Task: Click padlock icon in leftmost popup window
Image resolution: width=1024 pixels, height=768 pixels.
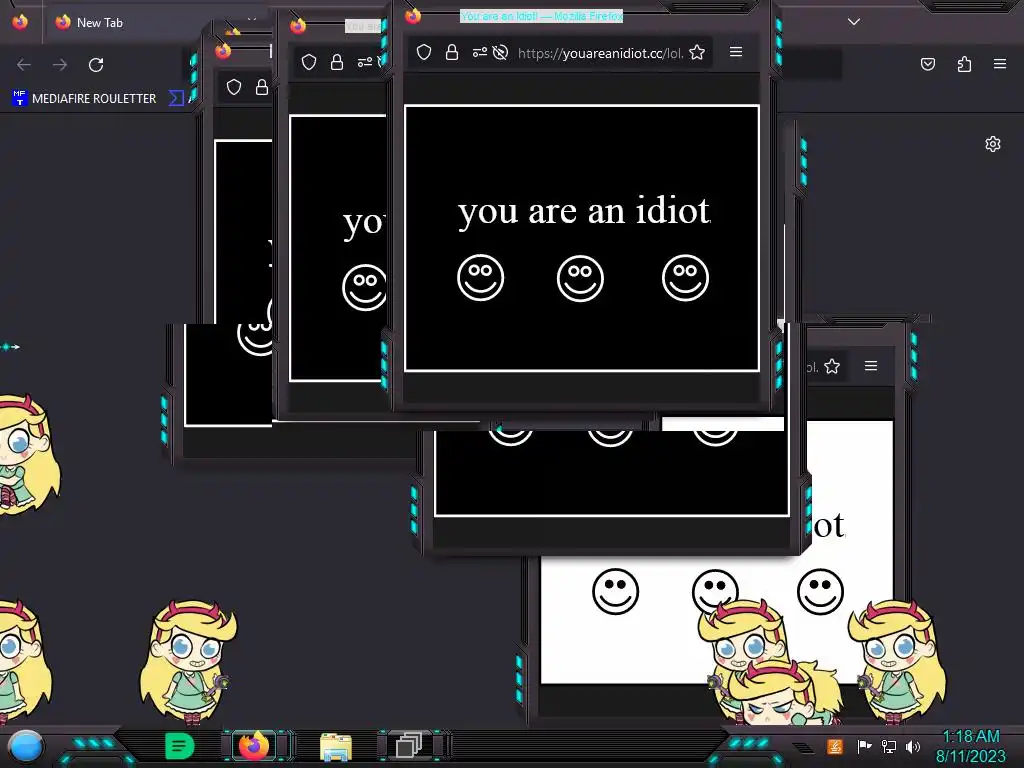Action: pos(261,87)
